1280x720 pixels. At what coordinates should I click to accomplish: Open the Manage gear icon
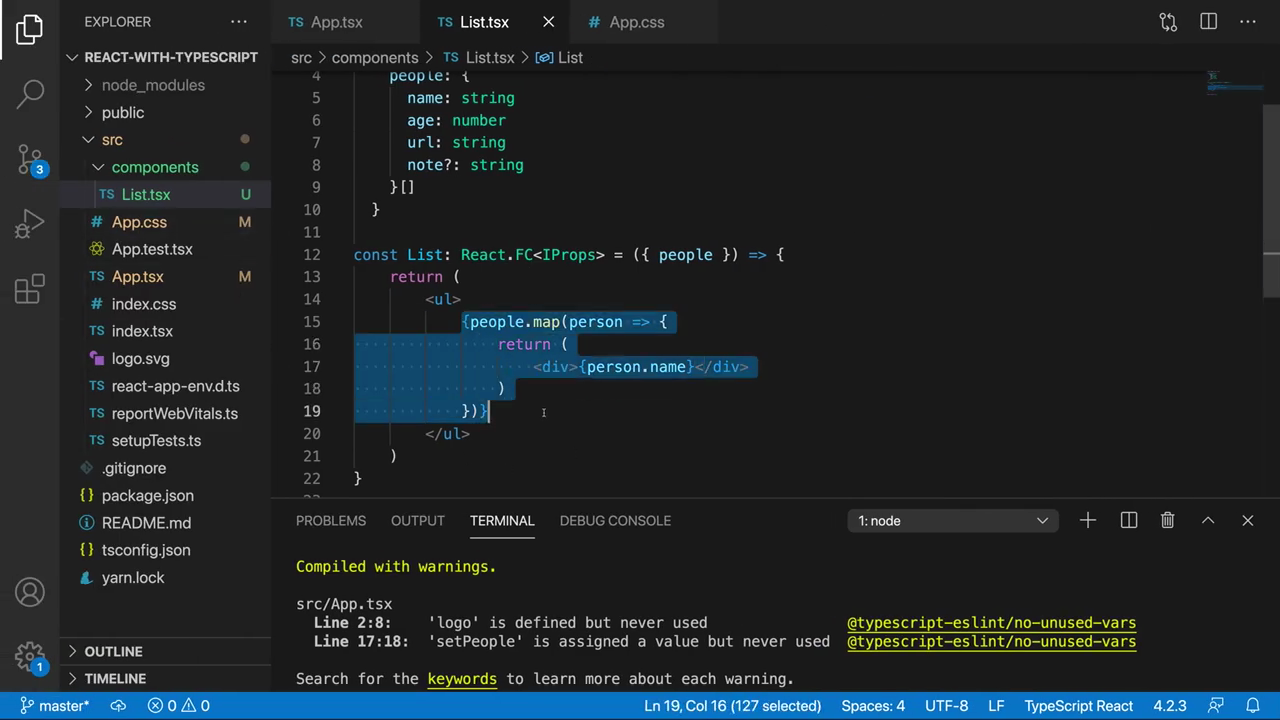pos(30,657)
